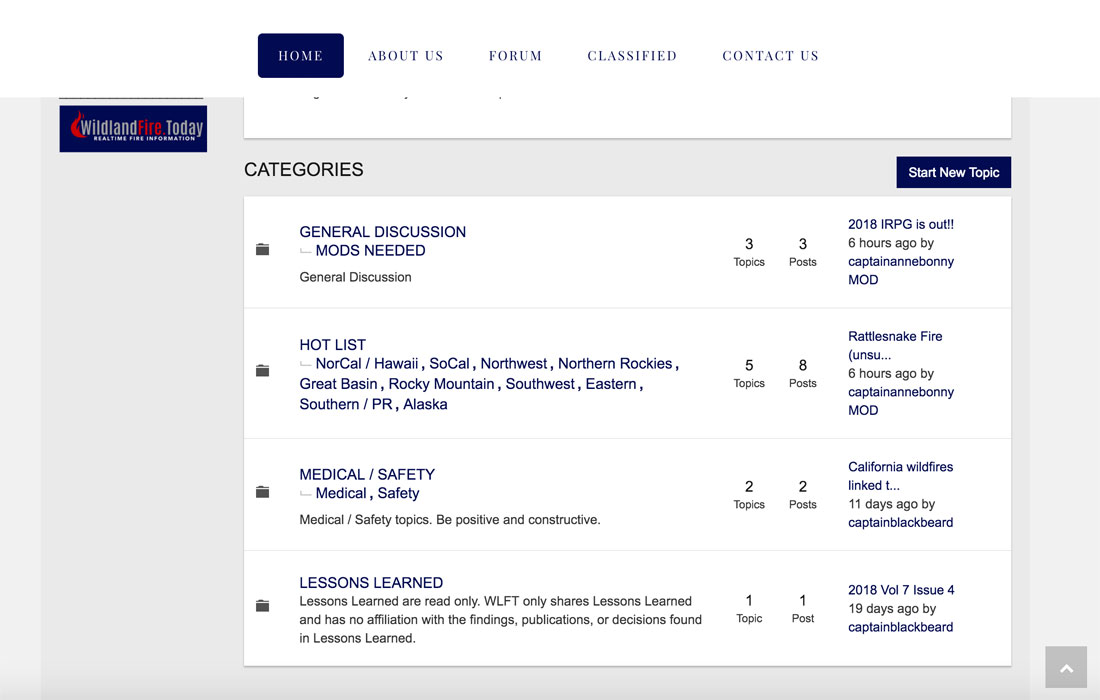Open the Classified section
The width and height of the screenshot is (1100, 700).
coord(632,56)
